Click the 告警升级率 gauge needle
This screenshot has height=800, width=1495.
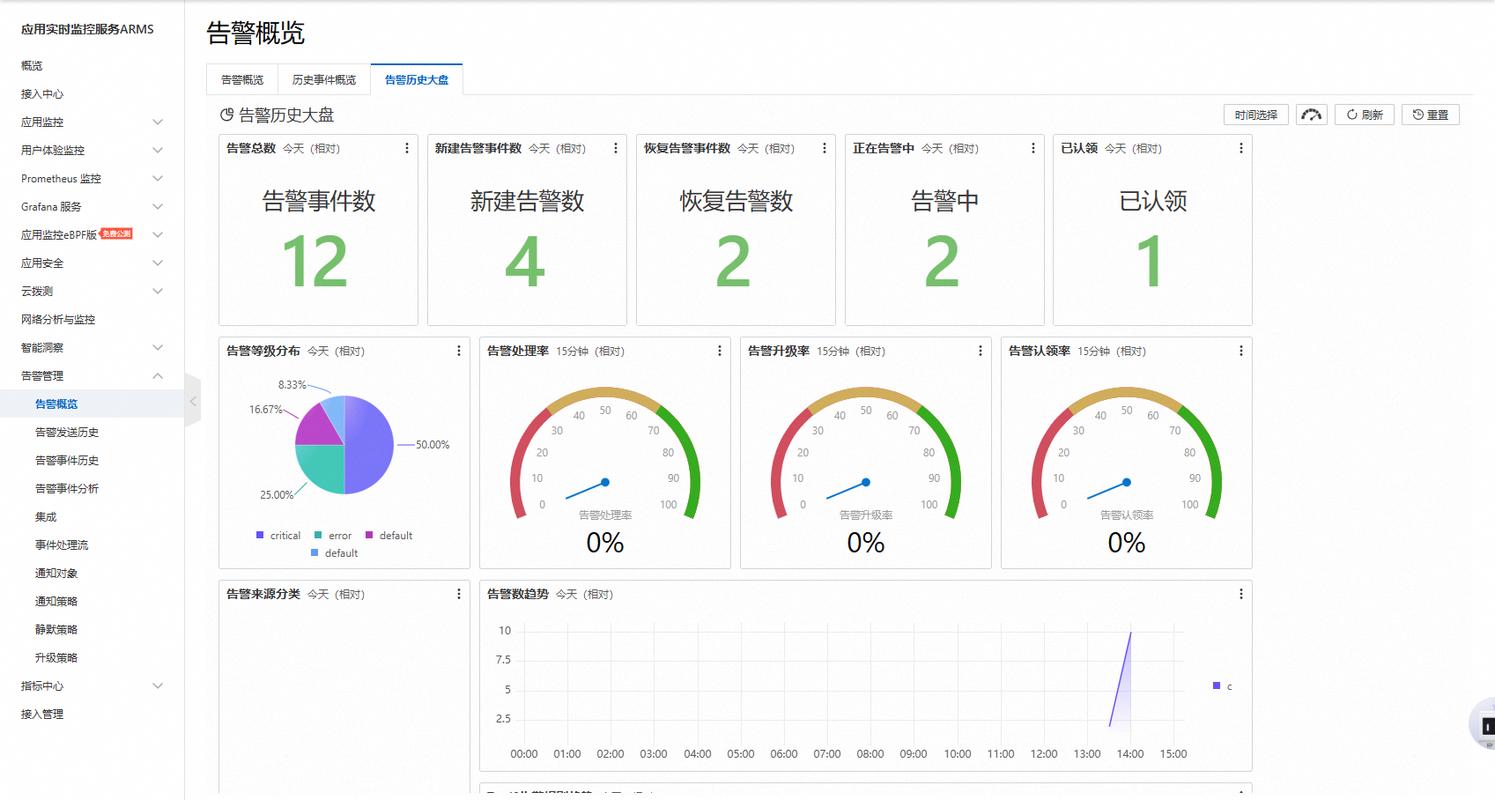pos(847,490)
